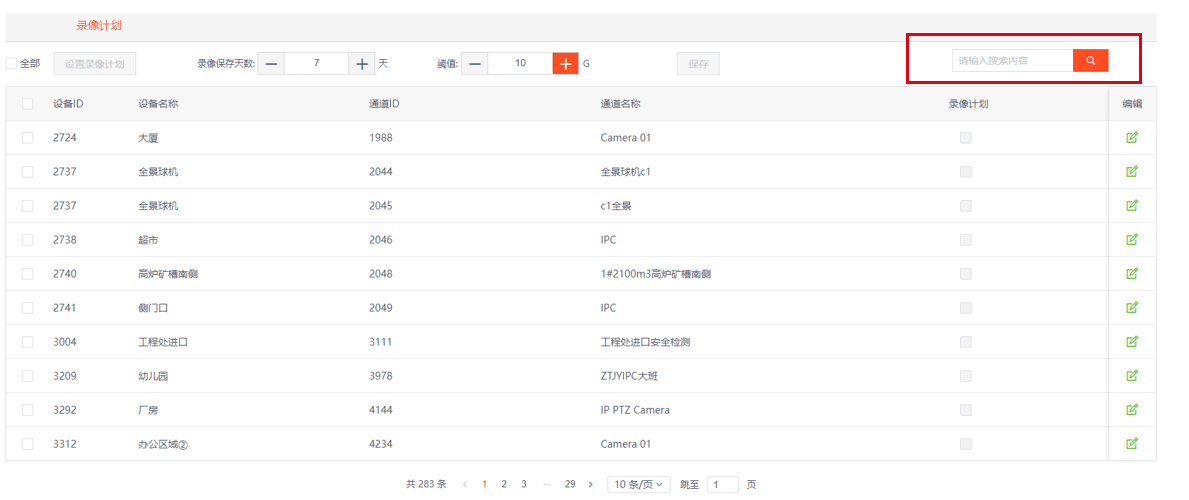The image size is (1189, 500).
Task: Click the 设备名称 column header
Action: click(158, 104)
